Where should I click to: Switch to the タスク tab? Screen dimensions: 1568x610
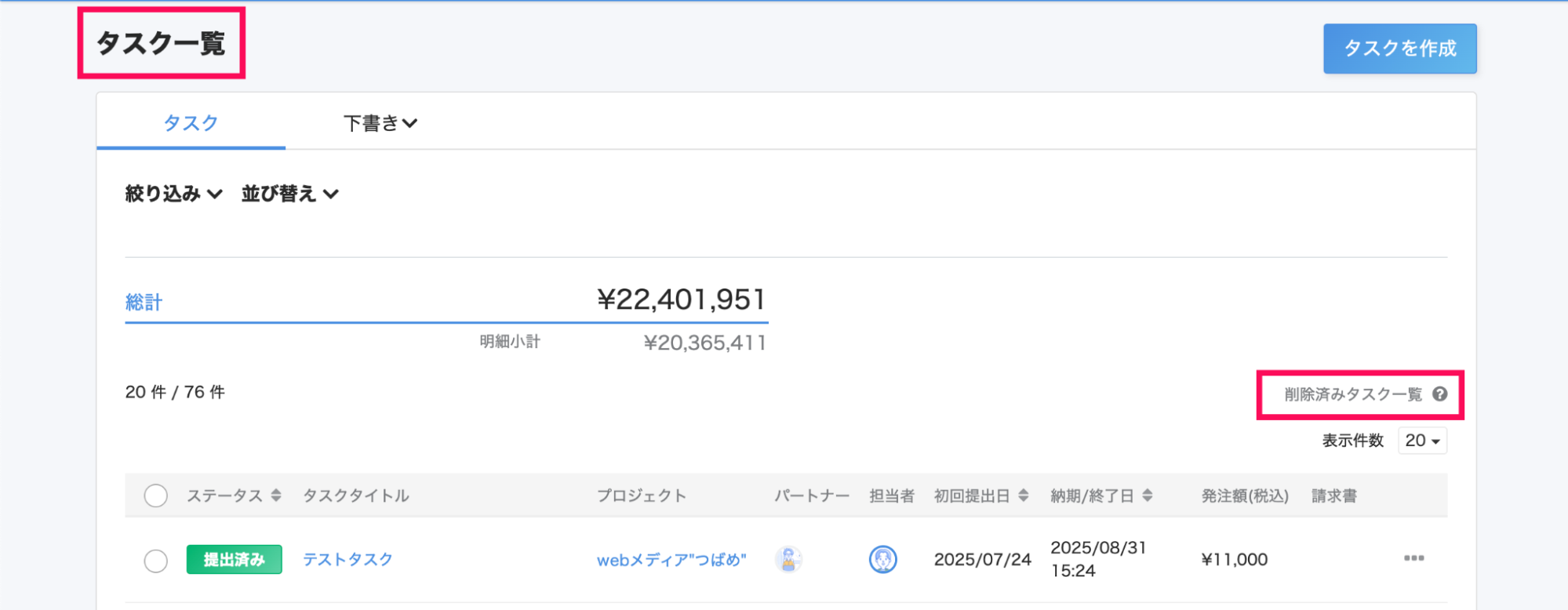pyautogui.click(x=191, y=123)
